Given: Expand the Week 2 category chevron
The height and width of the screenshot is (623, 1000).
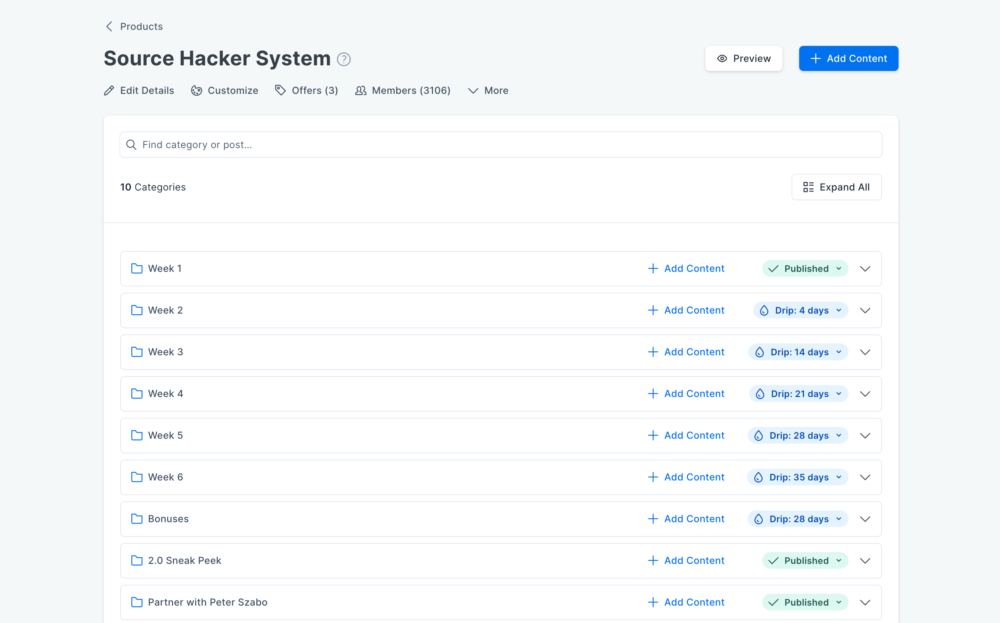Looking at the screenshot, I should tap(865, 311).
